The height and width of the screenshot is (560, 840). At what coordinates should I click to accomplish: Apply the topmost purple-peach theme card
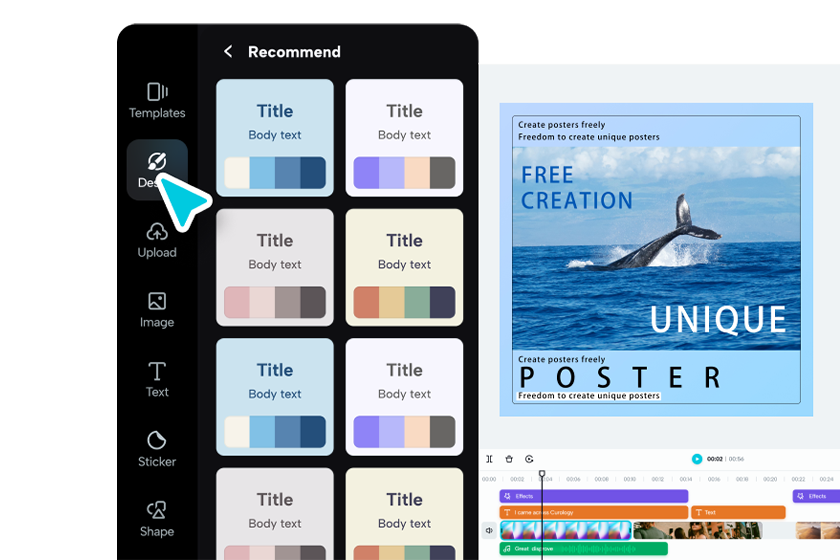(x=404, y=138)
